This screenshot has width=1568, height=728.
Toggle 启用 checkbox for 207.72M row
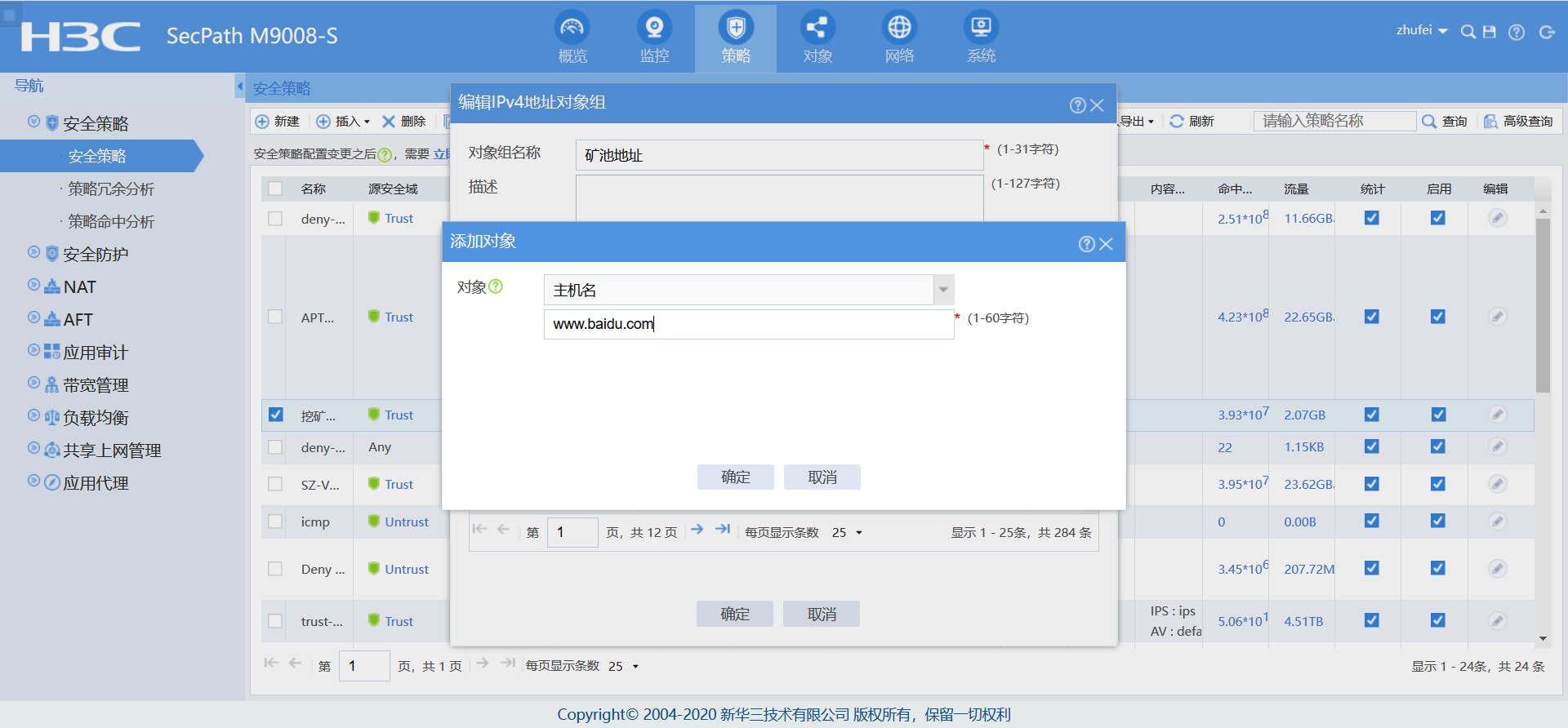[x=1438, y=568]
